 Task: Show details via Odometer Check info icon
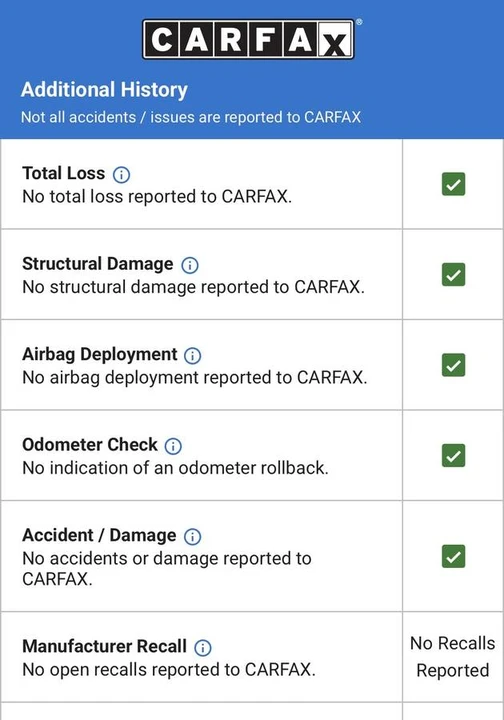(173, 446)
